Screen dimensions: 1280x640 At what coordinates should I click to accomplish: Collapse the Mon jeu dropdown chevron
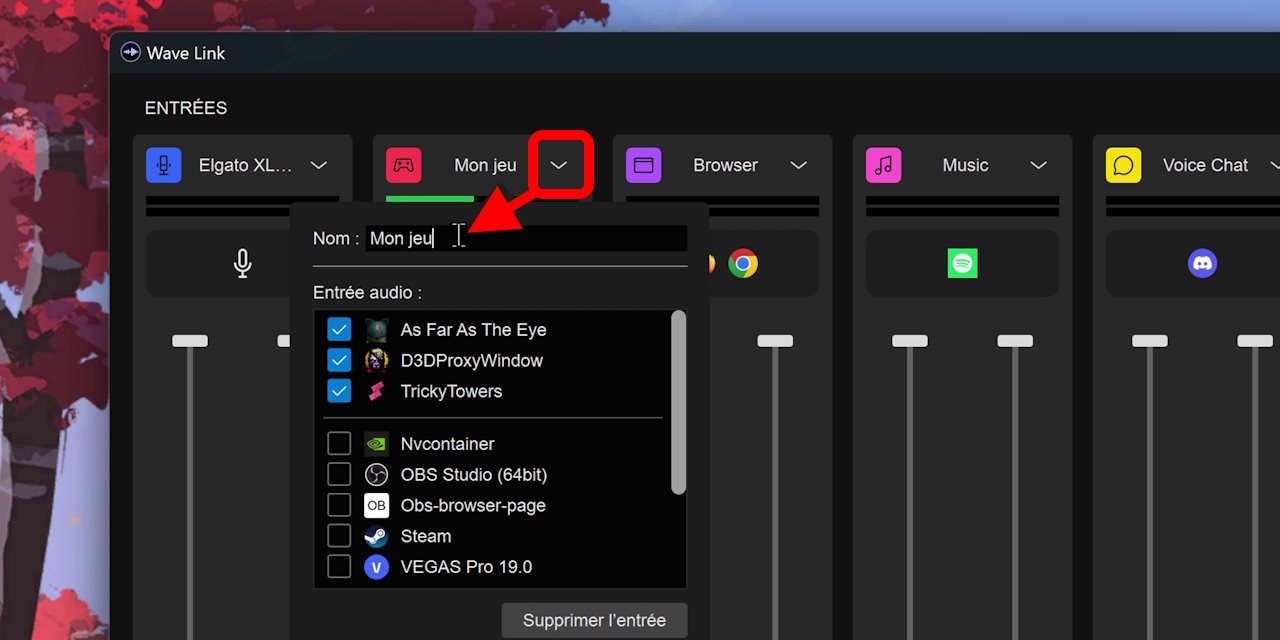click(x=559, y=165)
